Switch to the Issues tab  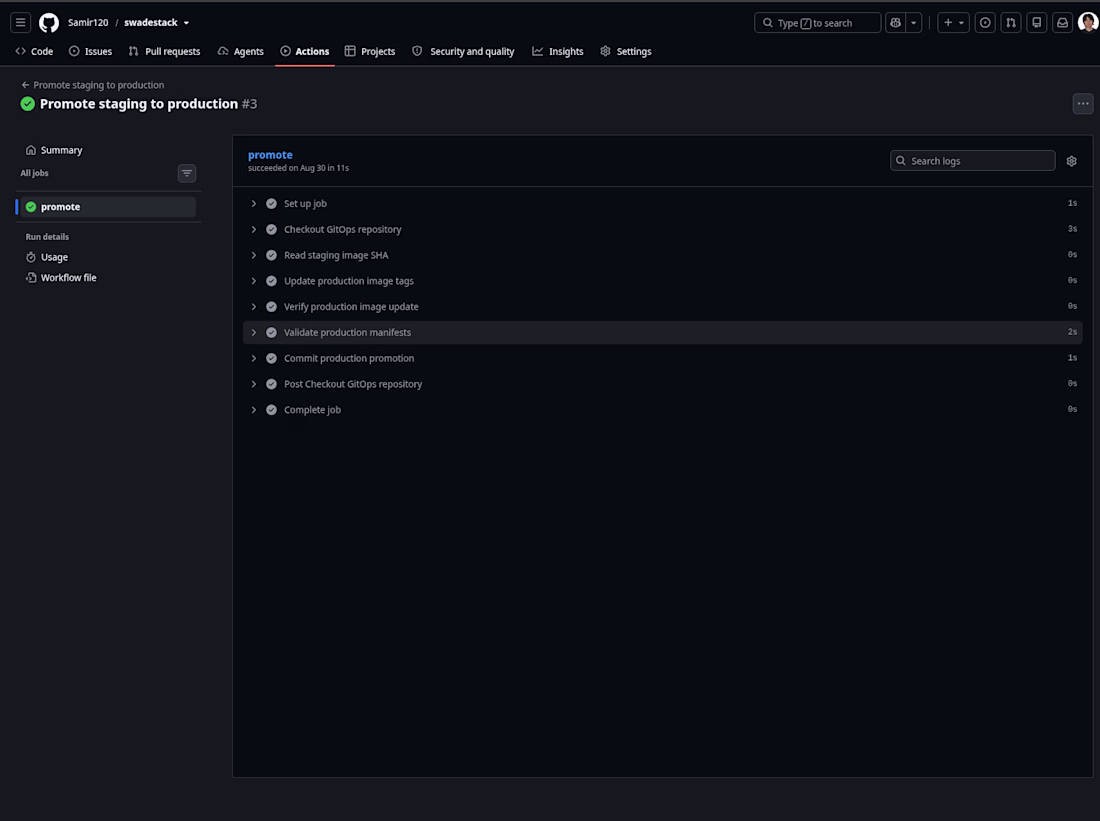point(90,51)
